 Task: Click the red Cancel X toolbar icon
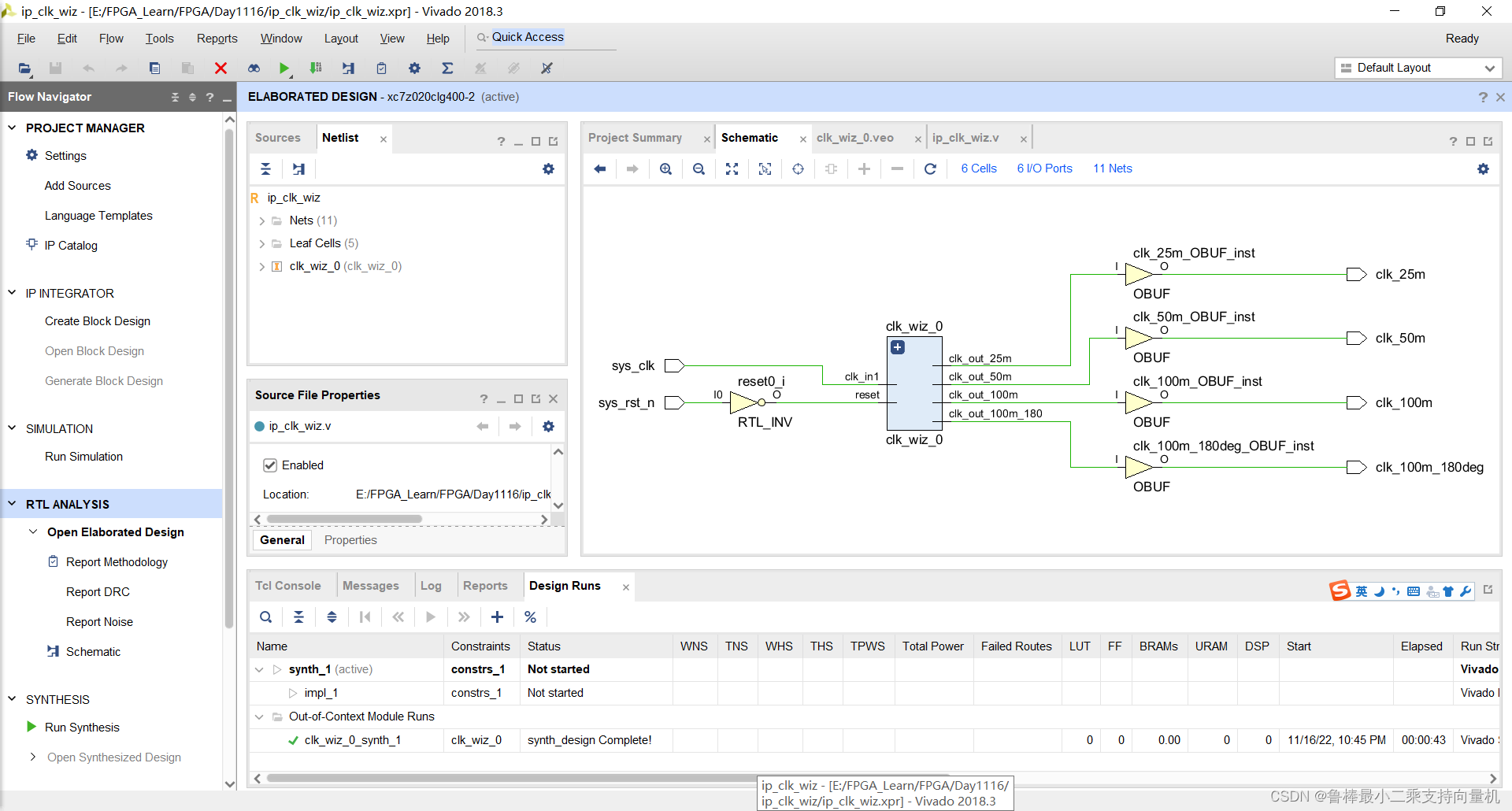(220, 69)
